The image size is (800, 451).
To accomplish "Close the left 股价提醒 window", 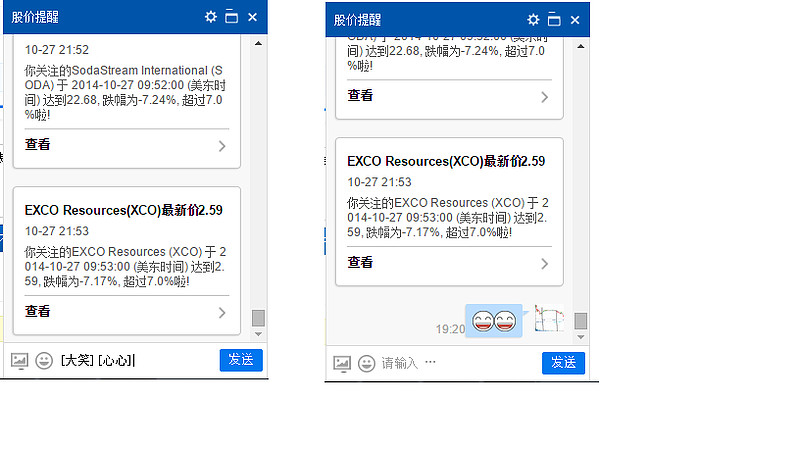I will (x=253, y=17).
